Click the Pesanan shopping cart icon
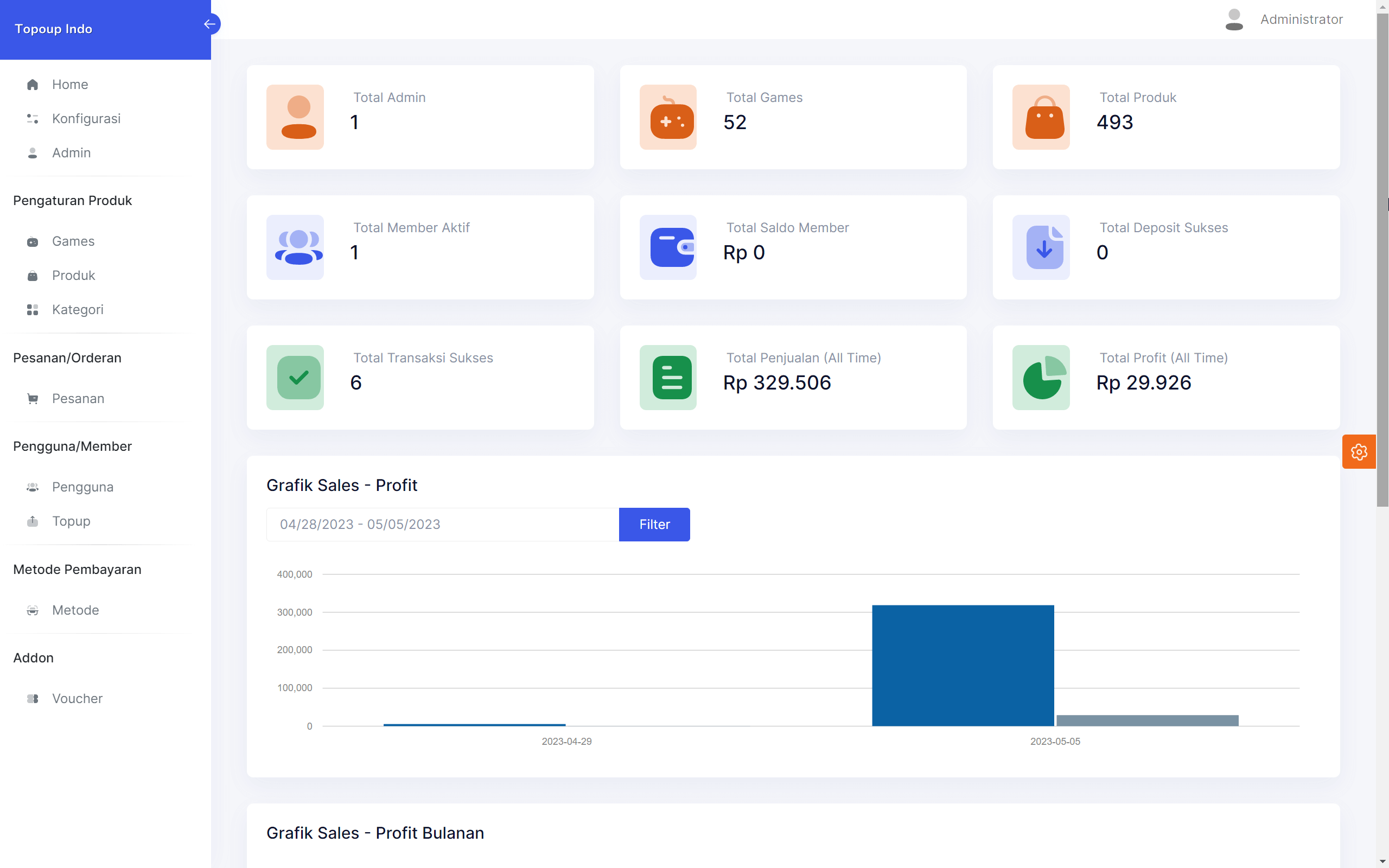This screenshot has width=1389, height=868. (x=32, y=398)
